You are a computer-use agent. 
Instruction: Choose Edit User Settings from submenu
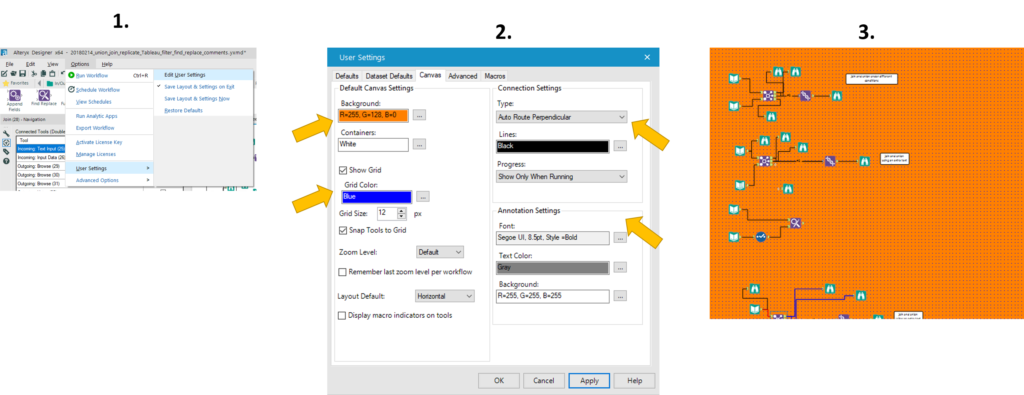pos(185,75)
